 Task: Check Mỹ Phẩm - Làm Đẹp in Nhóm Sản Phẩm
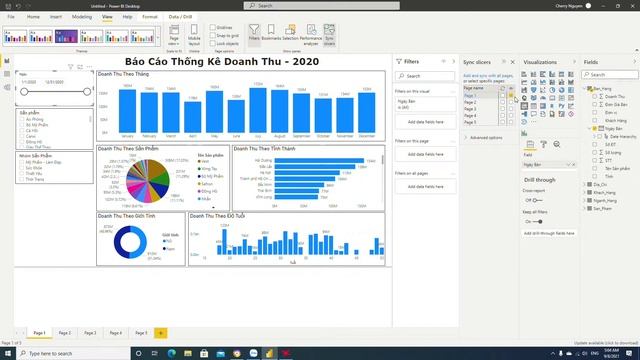tap(22, 162)
